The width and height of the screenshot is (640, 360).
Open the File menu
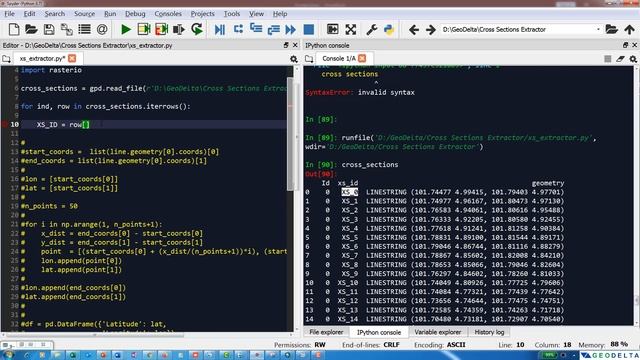coord(9,14)
